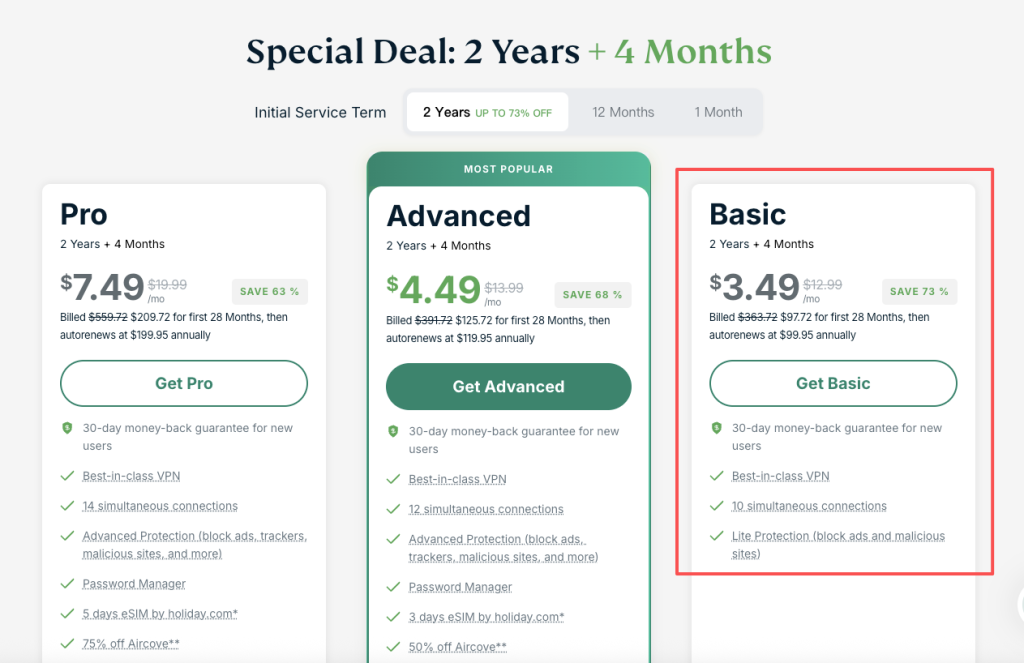The image size is (1024, 663).
Task: Click the checkmark beside Basic's Lite Protection
Action: click(717, 536)
